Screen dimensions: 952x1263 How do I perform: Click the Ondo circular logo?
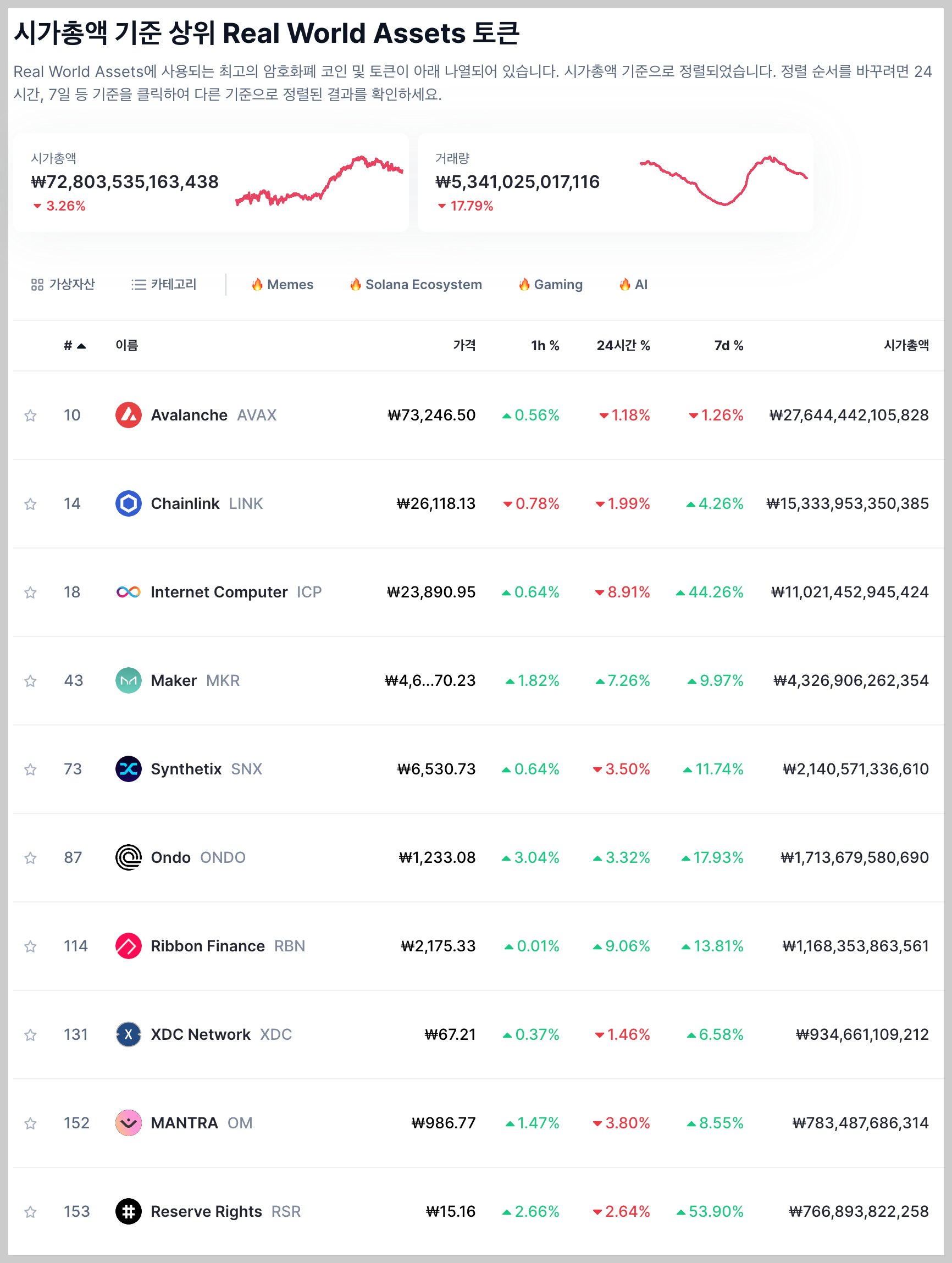(129, 857)
